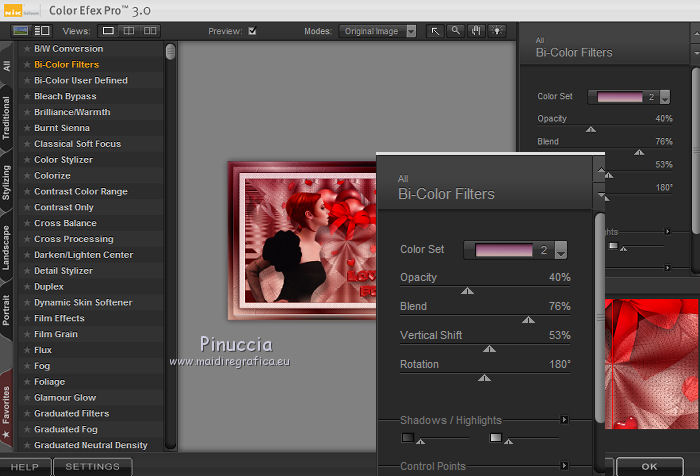Click the star next to Burnt Sienna
This screenshot has width=700, height=476.
coord(27,128)
